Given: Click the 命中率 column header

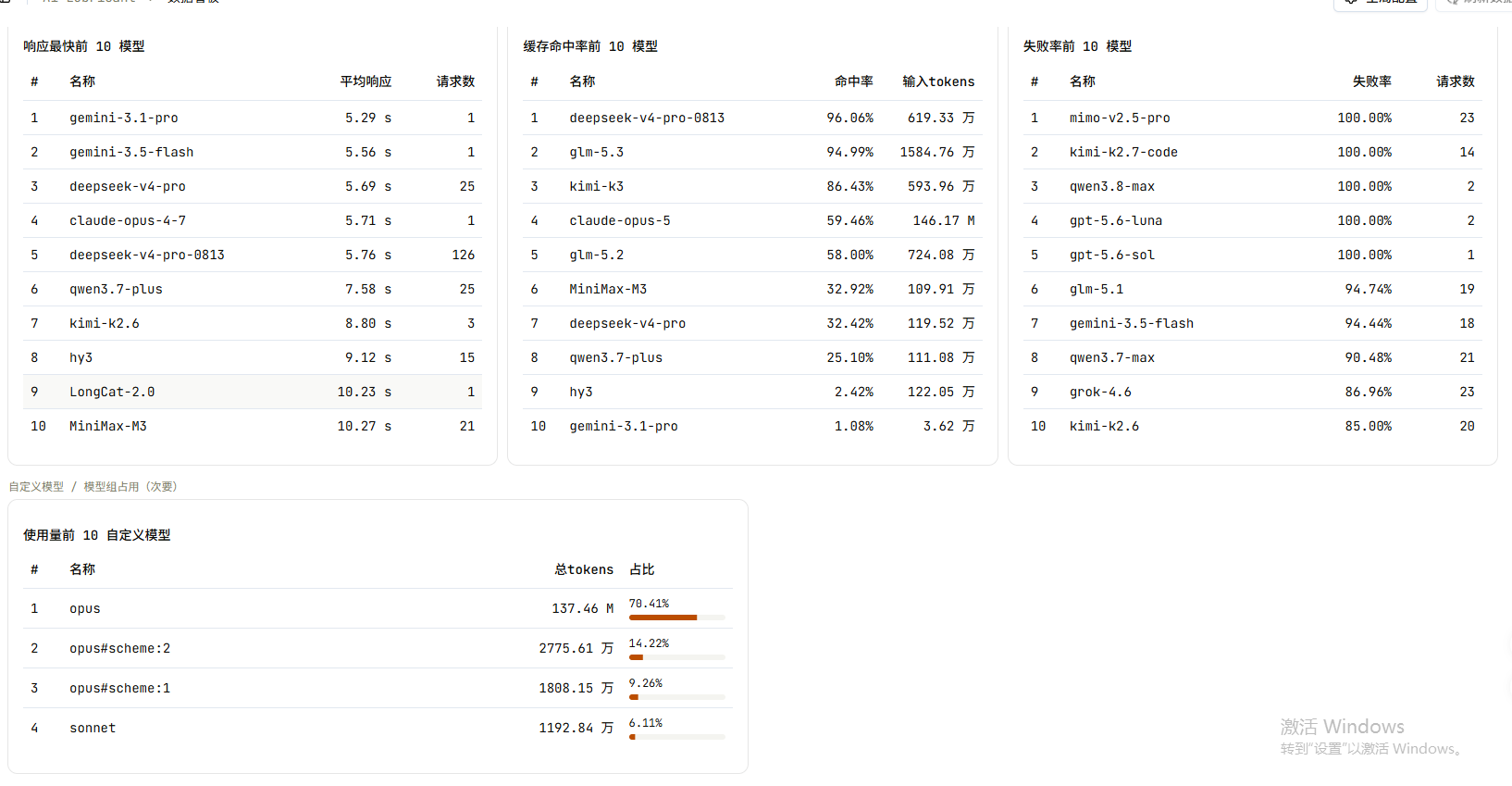Looking at the screenshot, I should (x=854, y=81).
